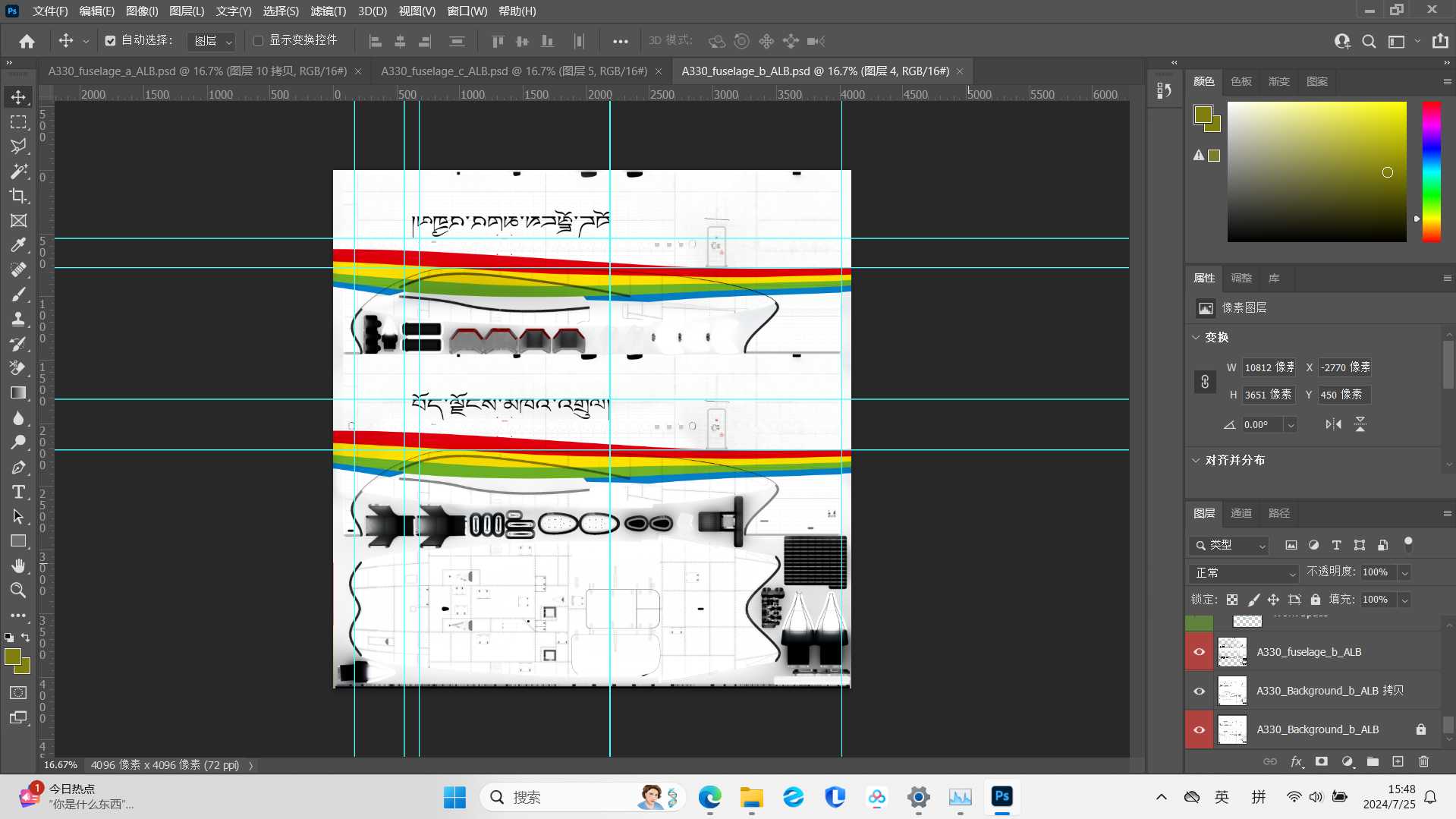
Task: Select the Hand tool
Action: pyautogui.click(x=18, y=565)
